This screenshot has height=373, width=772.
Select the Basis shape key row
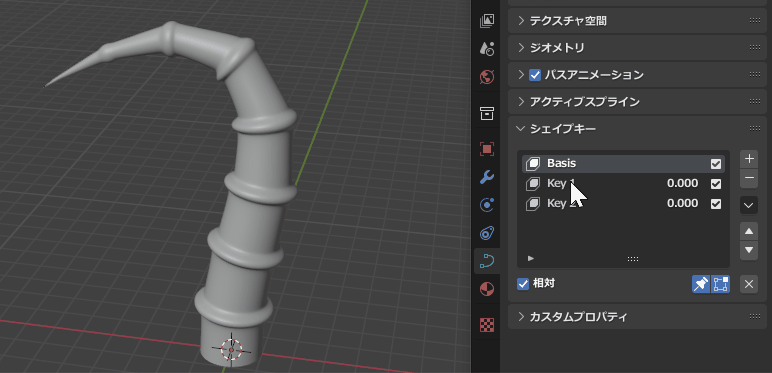pos(623,163)
